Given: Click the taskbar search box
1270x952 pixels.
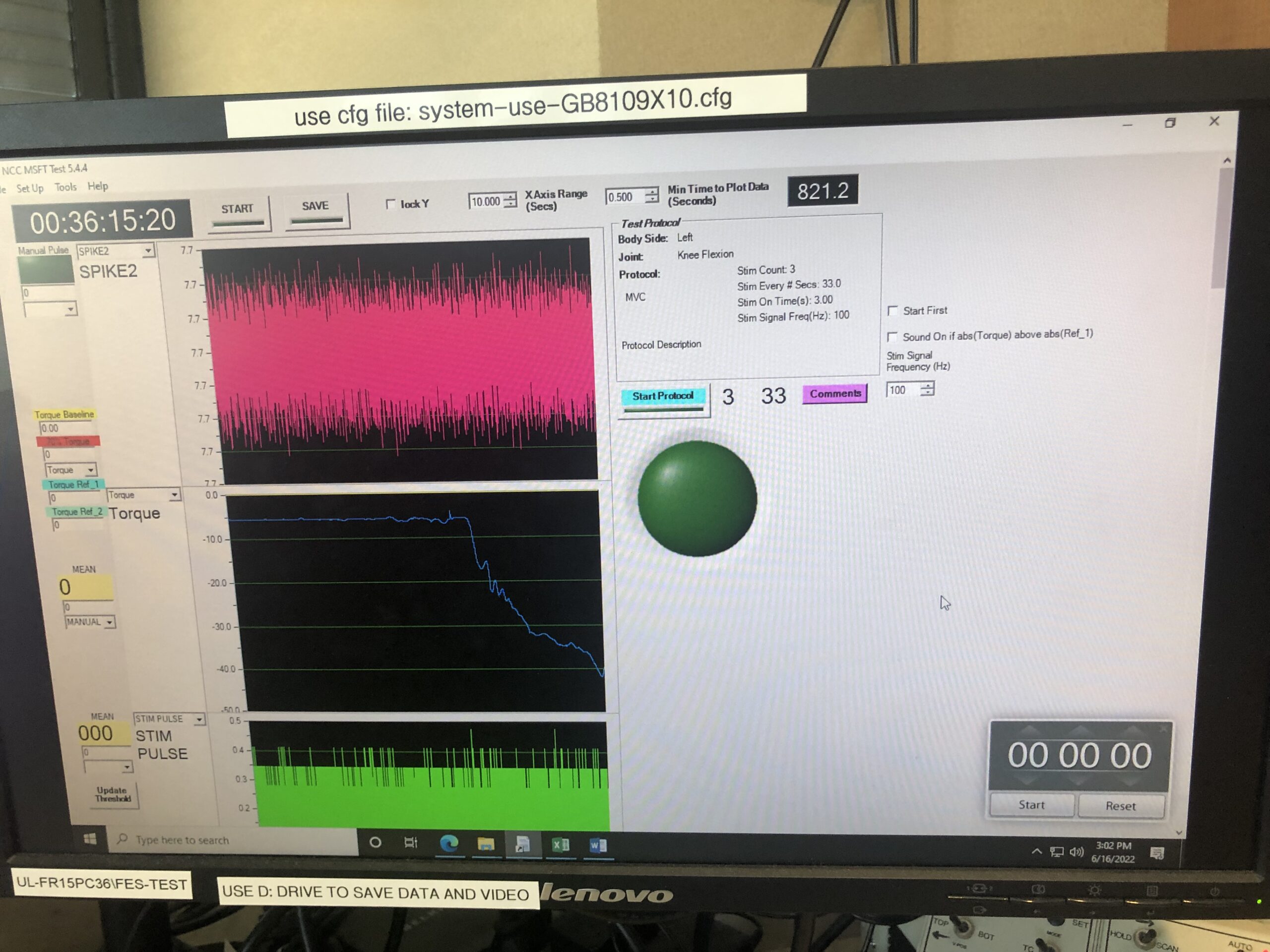Looking at the screenshot, I should click(x=233, y=840).
